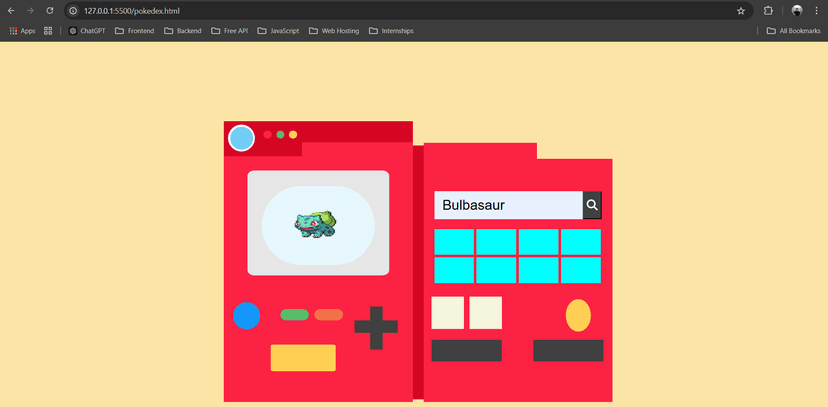
Task: Open the All Bookmarks folder
Action: coord(794,31)
